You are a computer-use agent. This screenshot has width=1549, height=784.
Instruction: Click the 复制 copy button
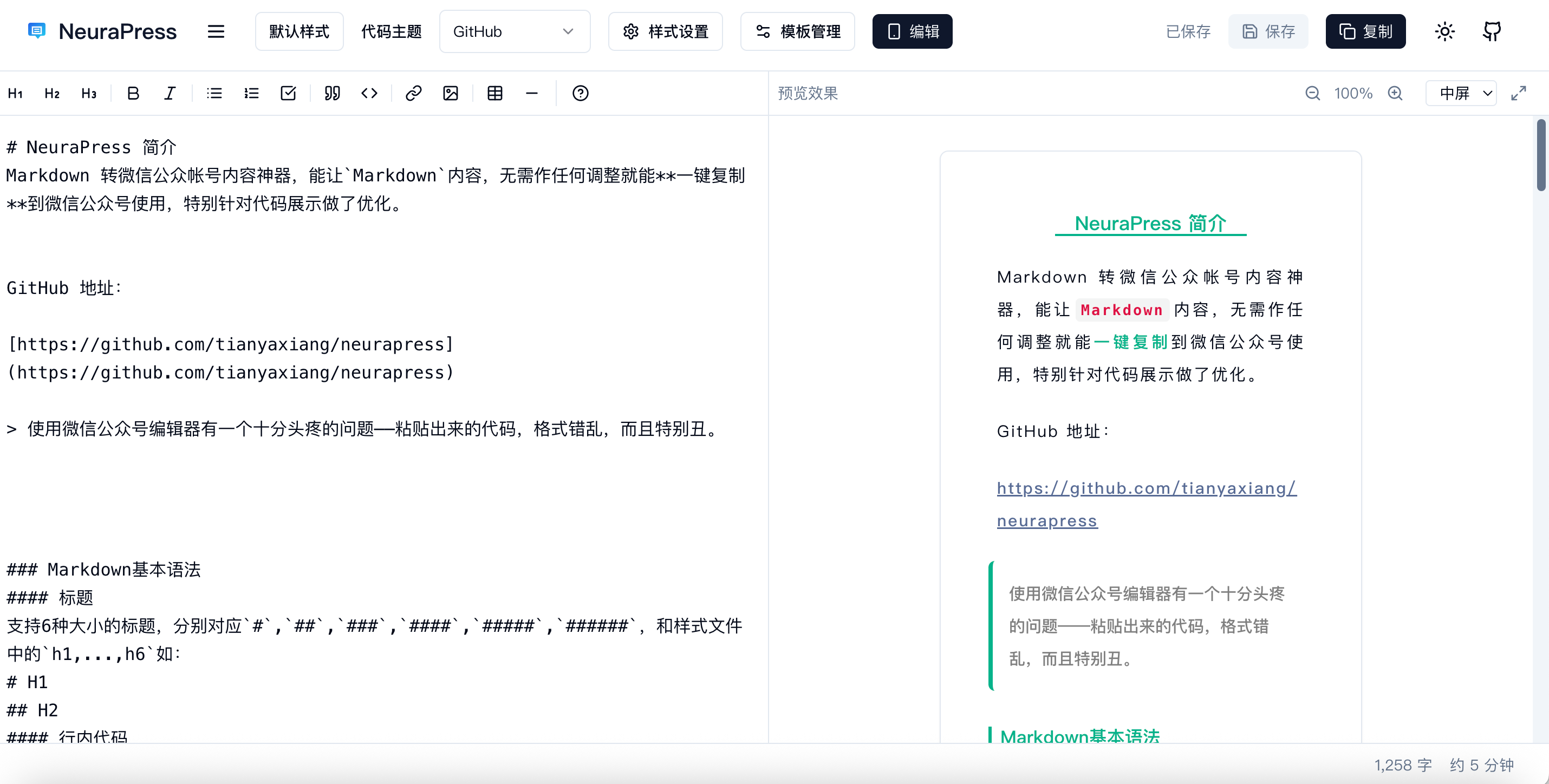click(1365, 31)
